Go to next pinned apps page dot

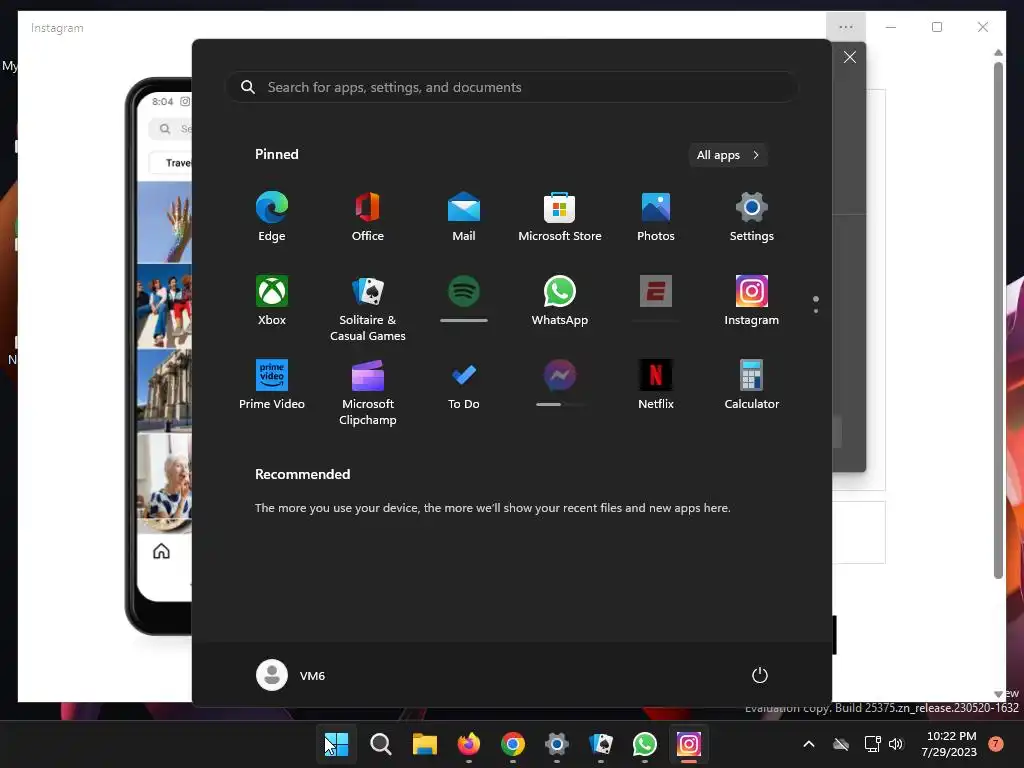pos(816,311)
